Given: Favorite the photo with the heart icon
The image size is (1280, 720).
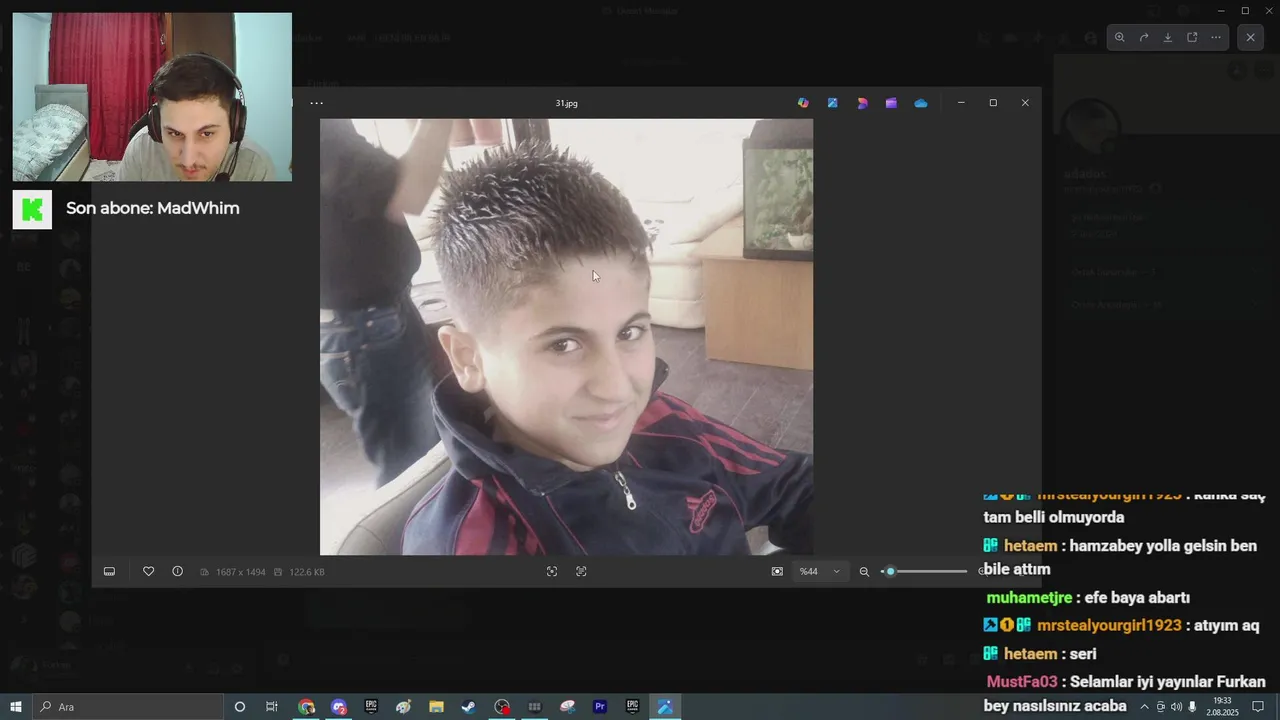Looking at the screenshot, I should click(148, 571).
